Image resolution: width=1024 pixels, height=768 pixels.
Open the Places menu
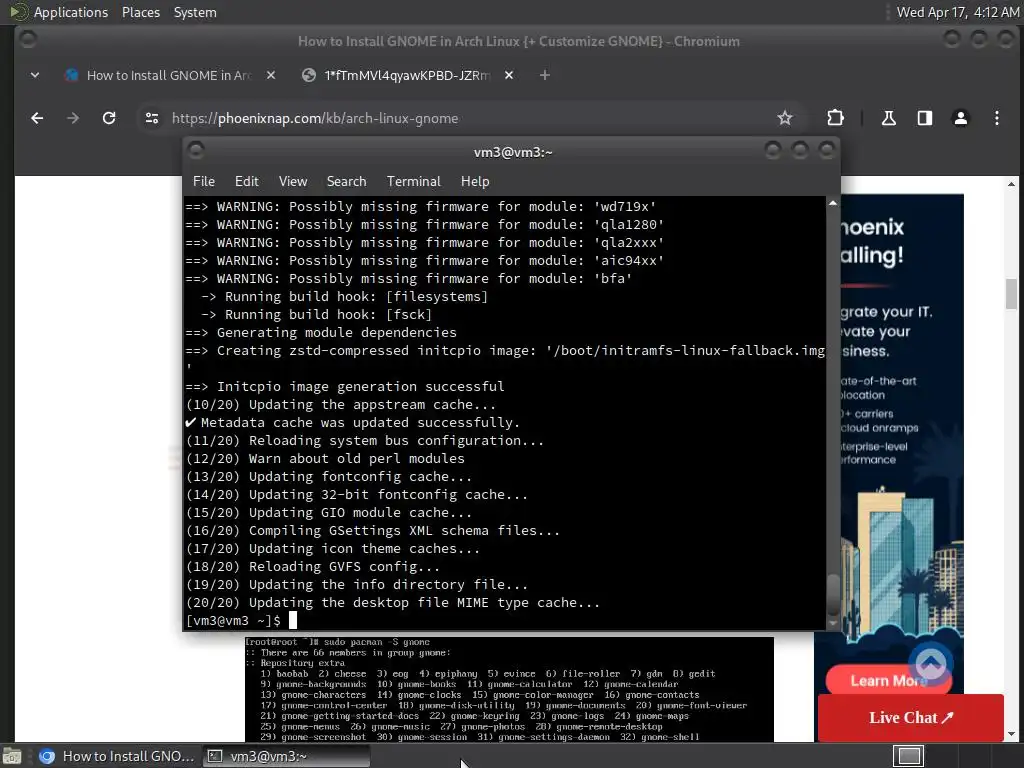pos(140,12)
